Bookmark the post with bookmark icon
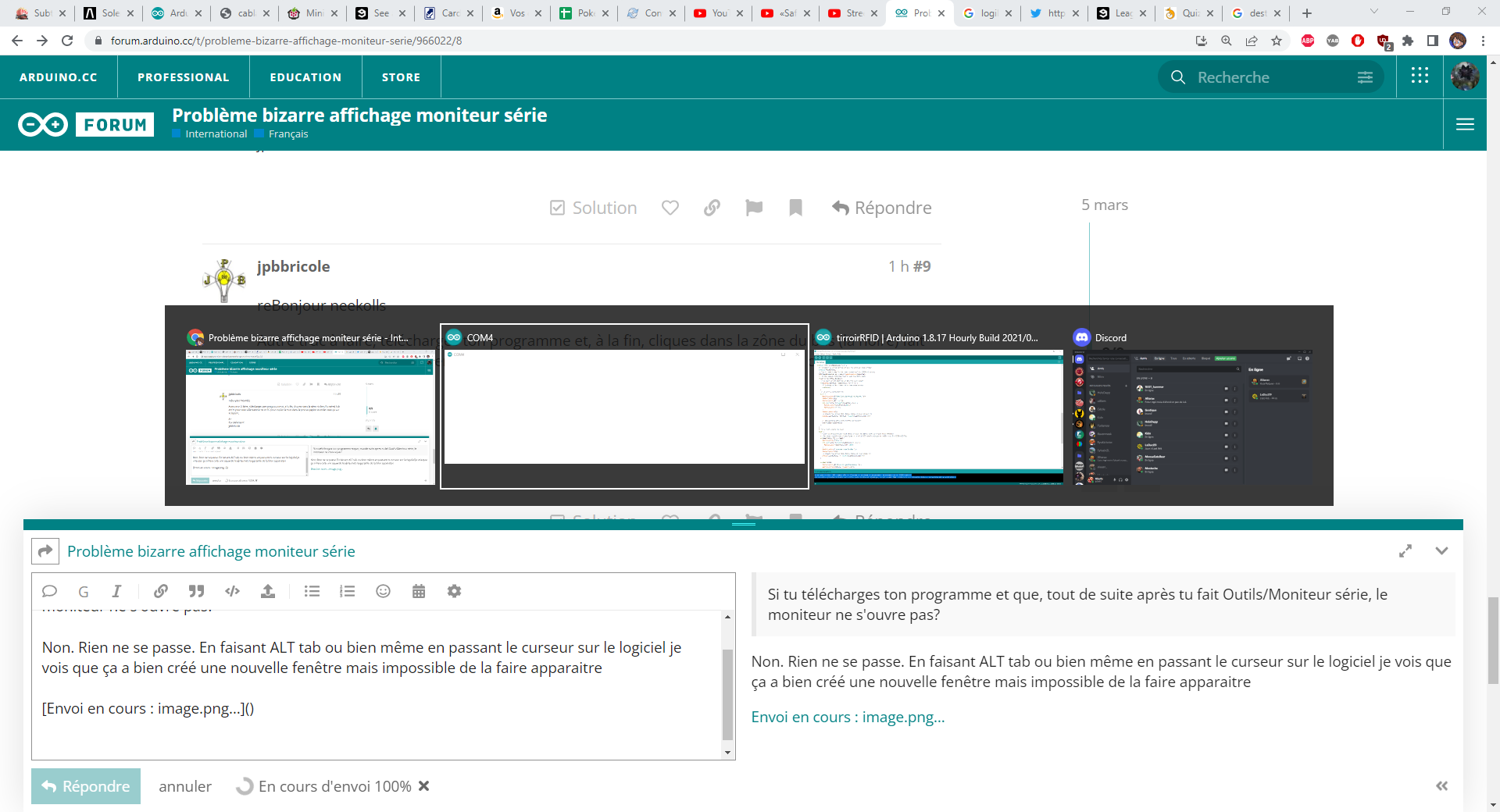1500x812 pixels. pos(795,208)
